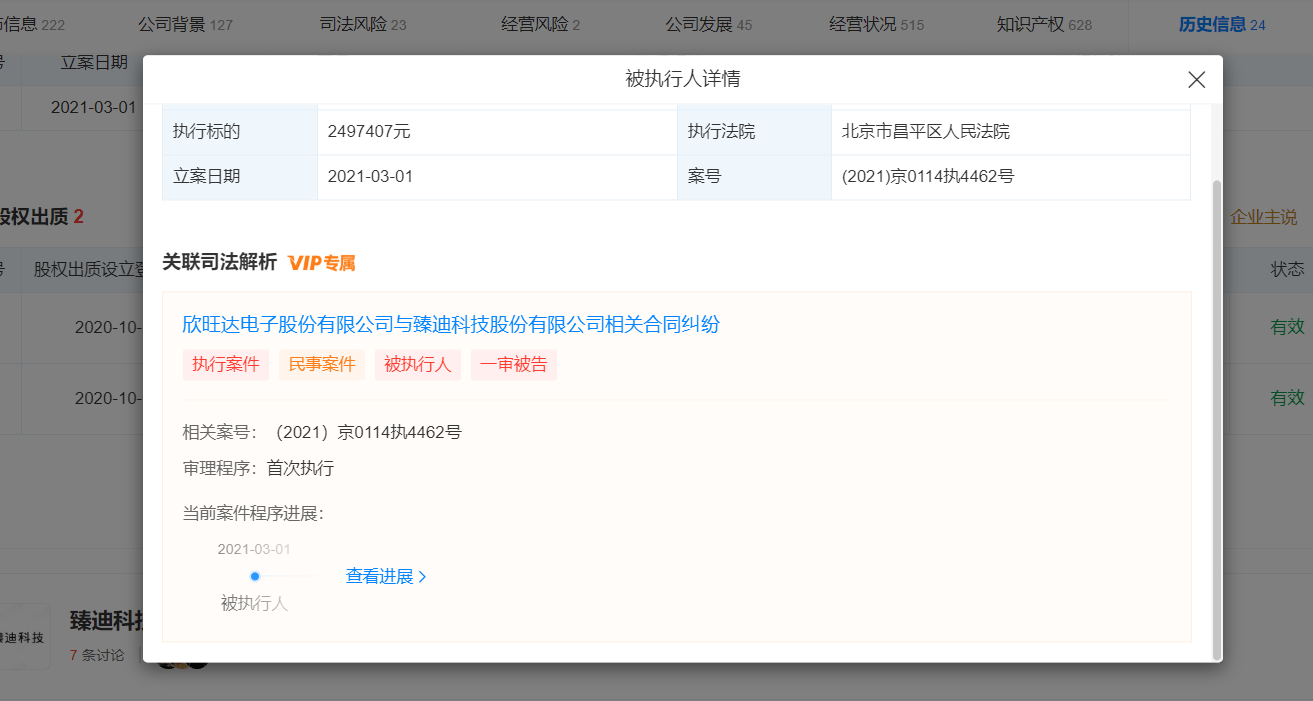The height and width of the screenshot is (701, 1313).
Task: Open the 司法风险 tab
Action: tap(363, 24)
